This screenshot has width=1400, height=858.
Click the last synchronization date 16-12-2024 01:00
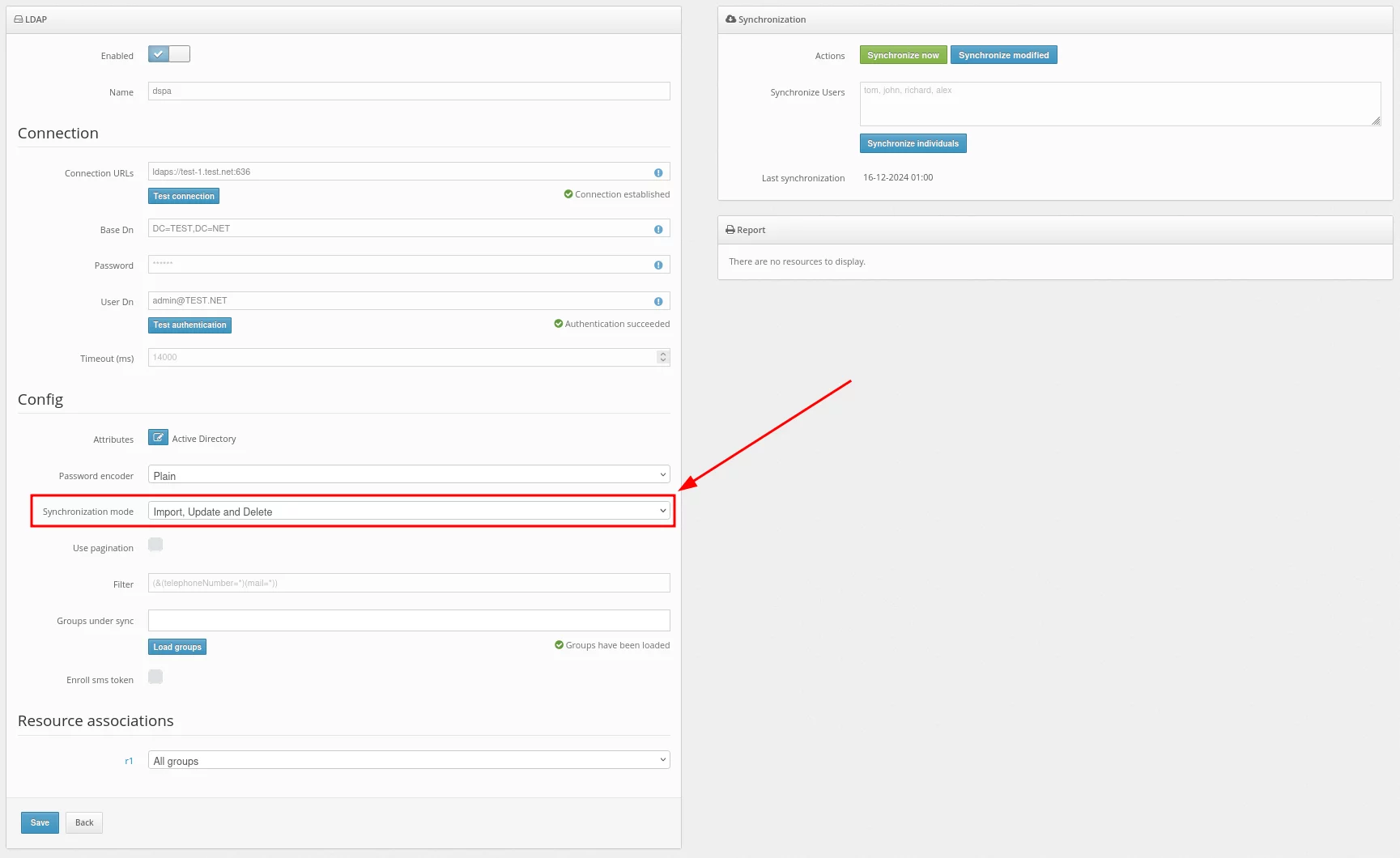click(898, 178)
